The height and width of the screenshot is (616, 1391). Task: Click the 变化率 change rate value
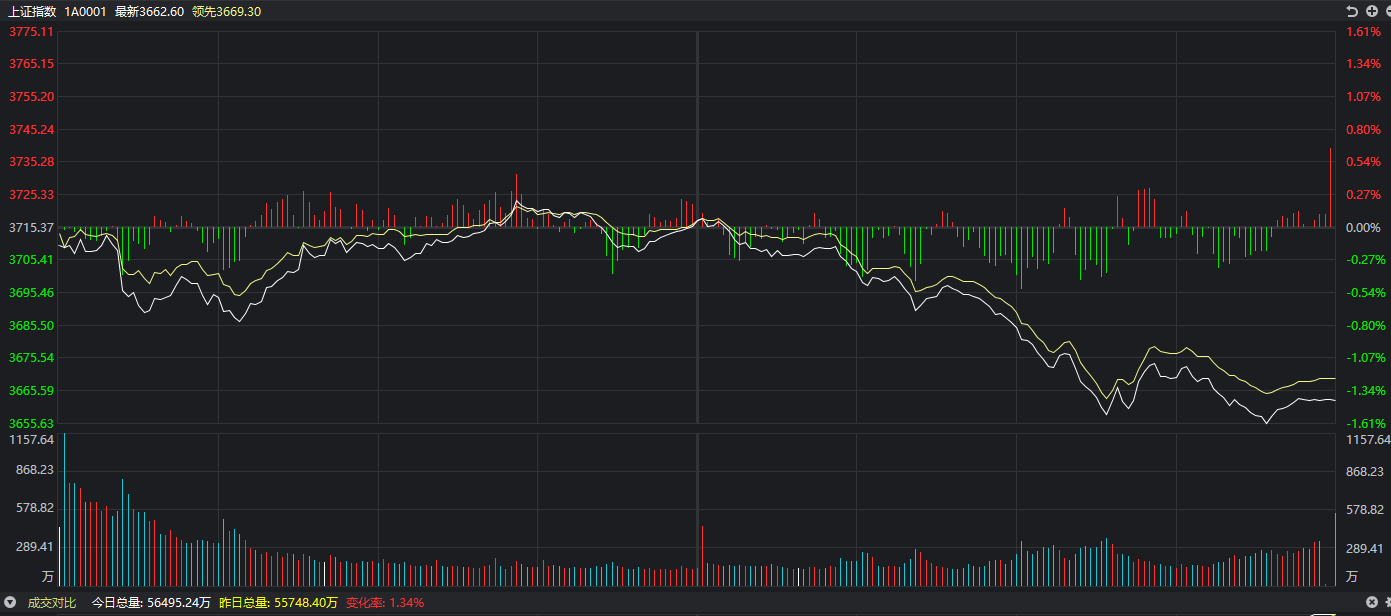[x=385, y=602]
